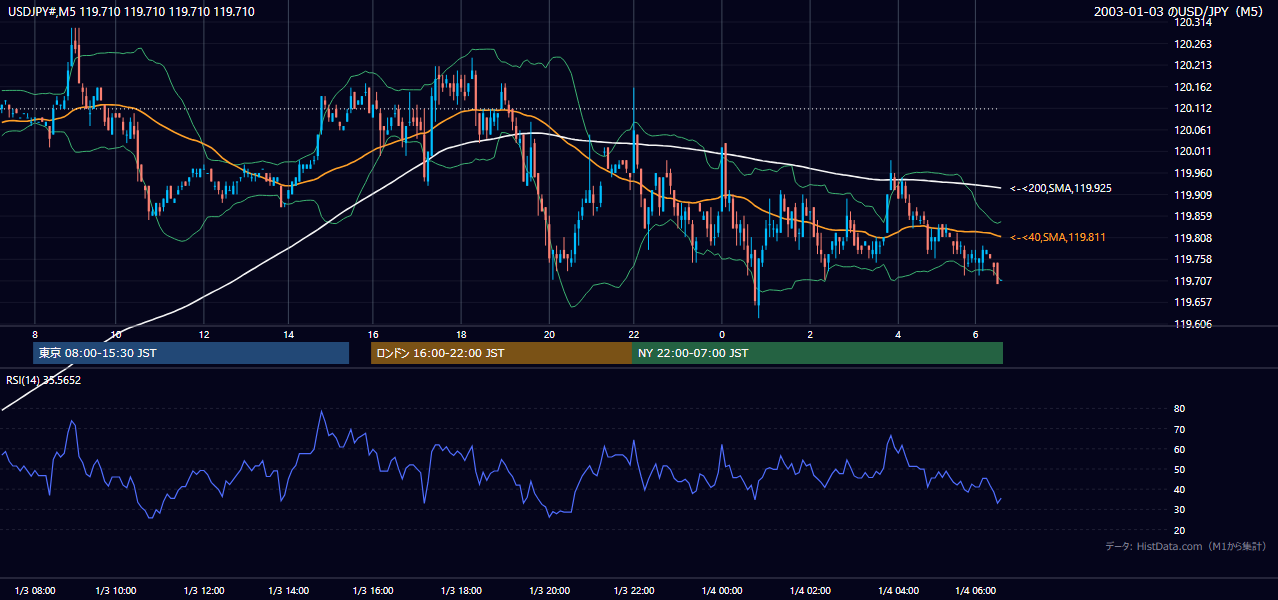This screenshot has width=1278, height=600.
Task: Click the 119.758 price axis label
Action: click(x=1194, y=259)
